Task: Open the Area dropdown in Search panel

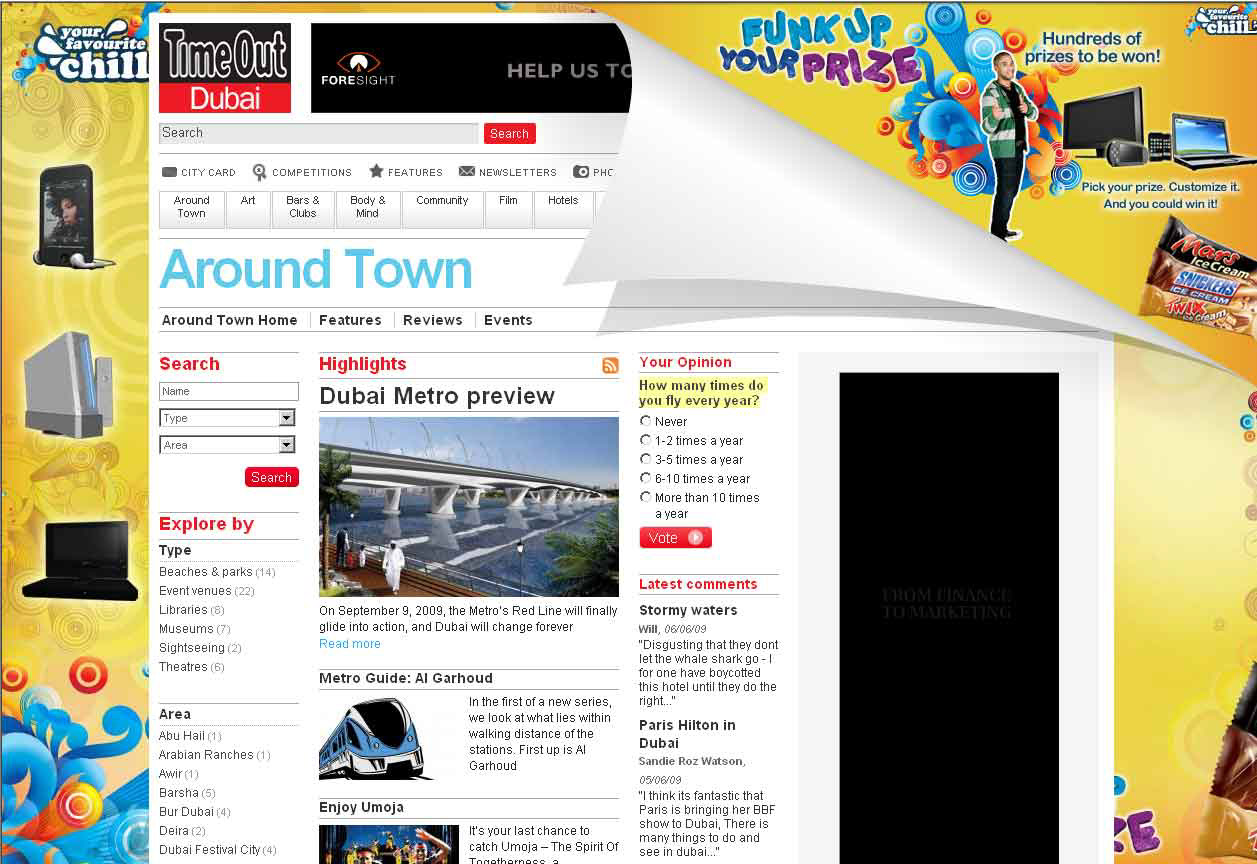Action: coord(227,445)
